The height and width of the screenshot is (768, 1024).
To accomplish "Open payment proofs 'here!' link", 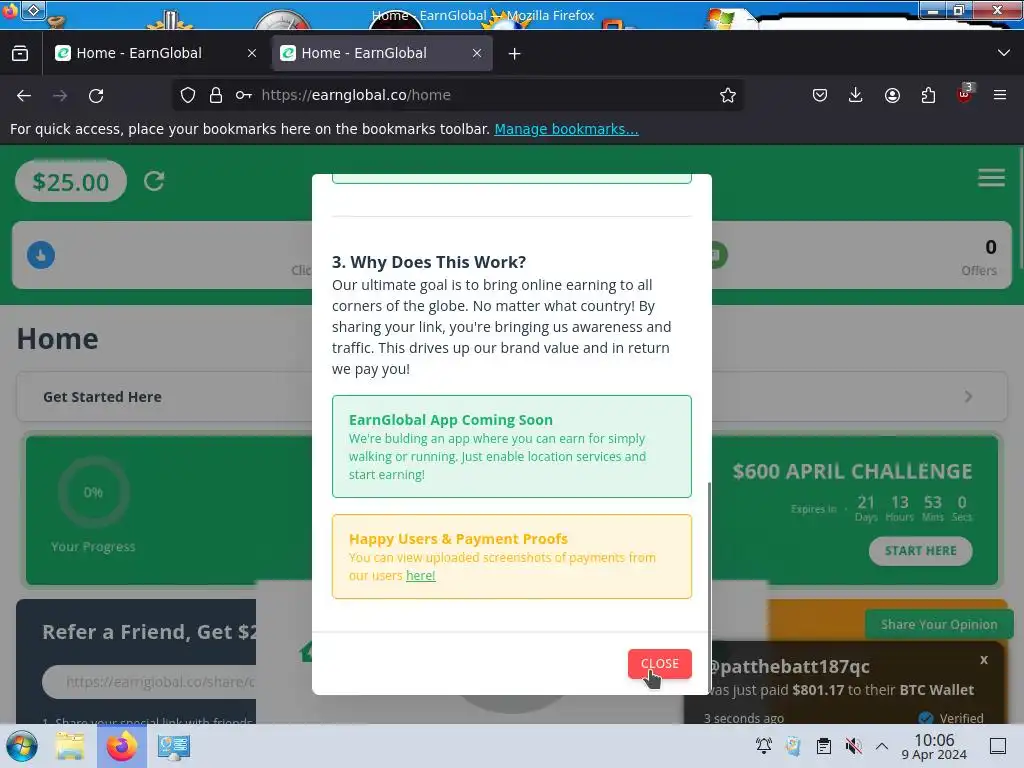I will coord(421,575).
